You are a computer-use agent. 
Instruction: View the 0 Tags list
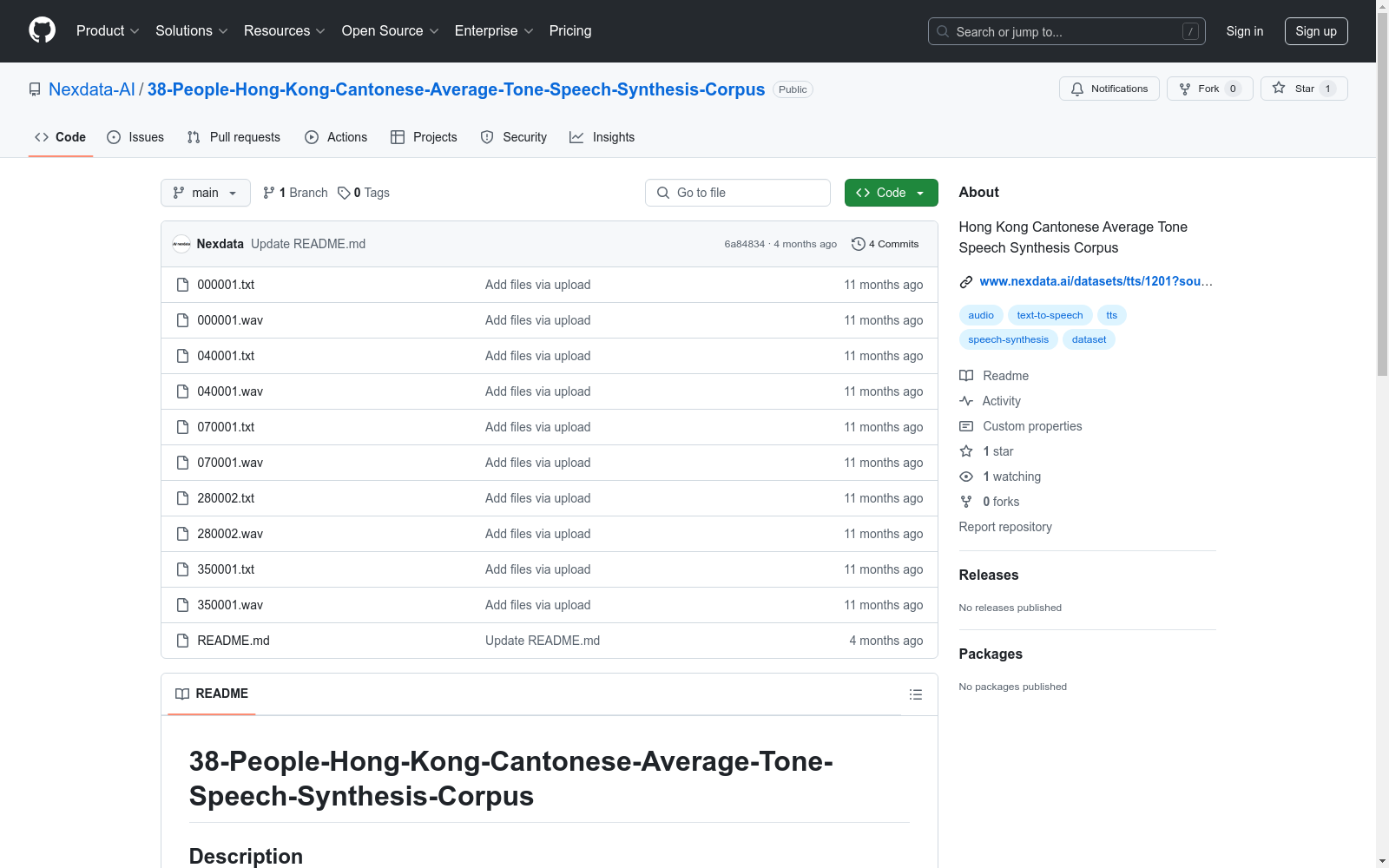point(364,193)
